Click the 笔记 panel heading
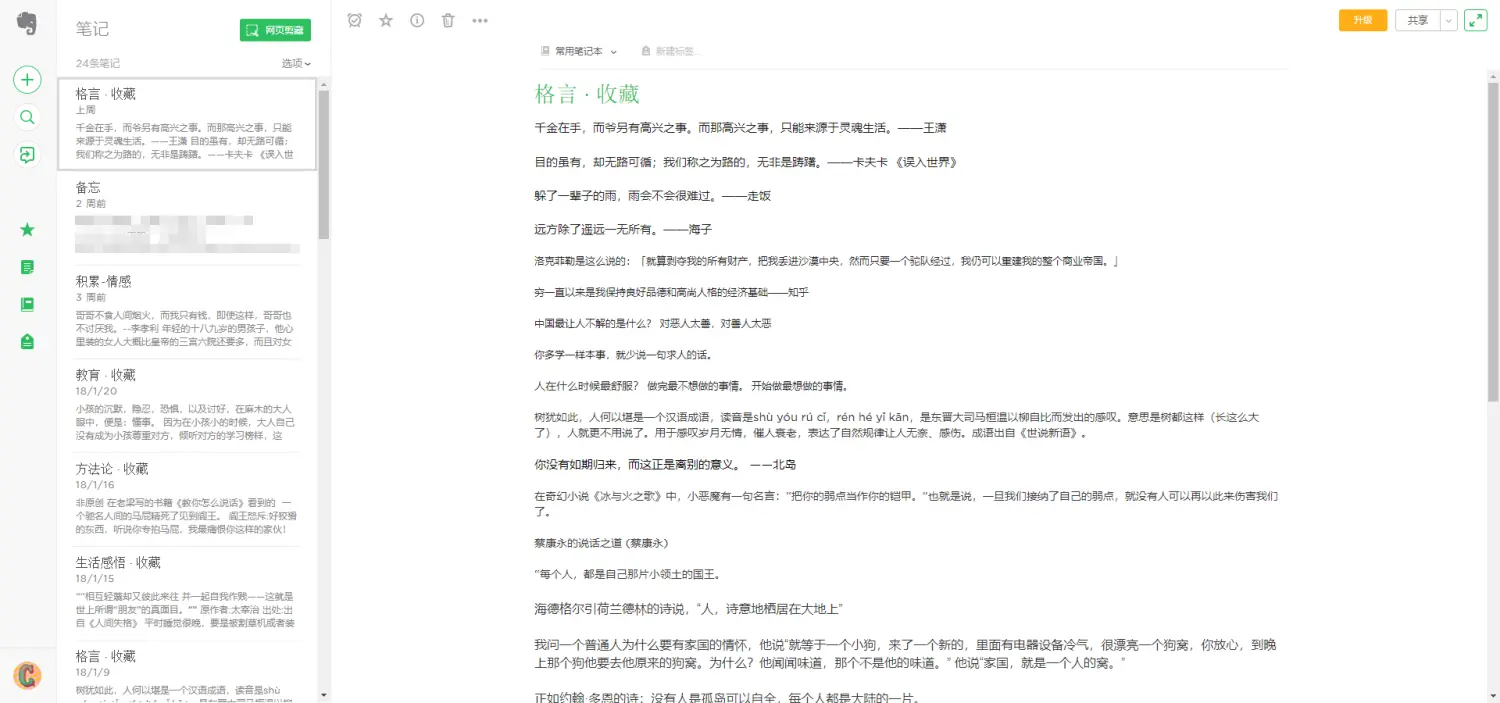The height and width of the screenshot is (703, 1500). (92, 29)
